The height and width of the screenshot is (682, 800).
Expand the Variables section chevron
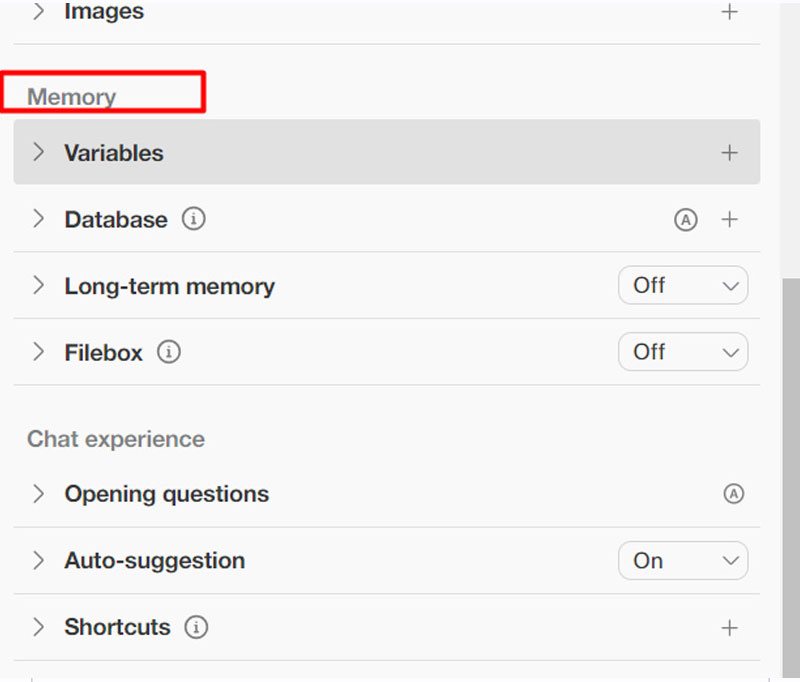coord(39,152)
